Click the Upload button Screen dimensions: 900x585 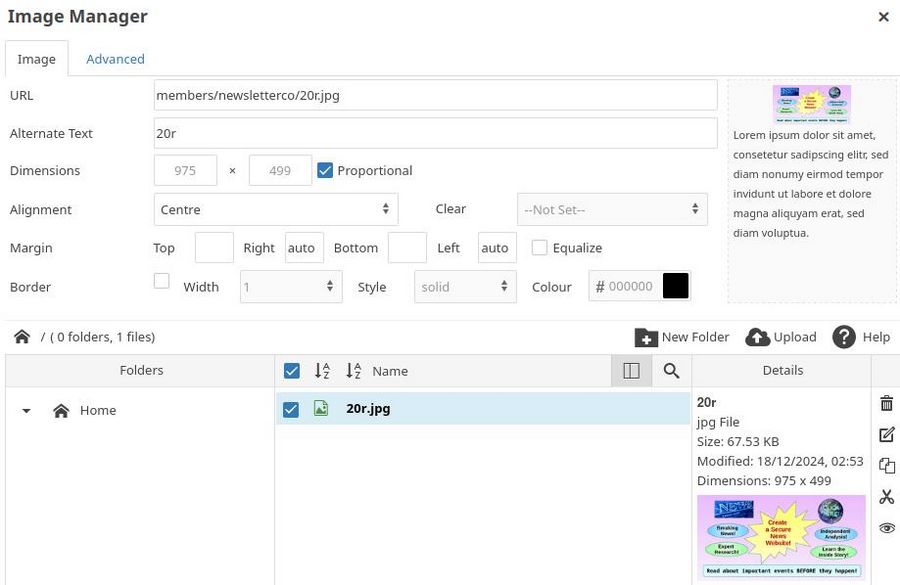coord(781,337)
